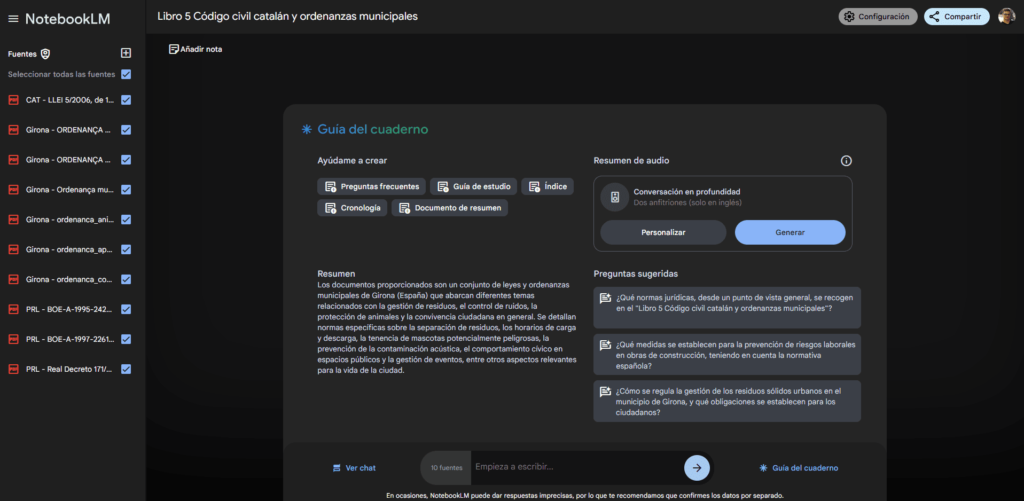Screen dimensions: 1024x501
Task: Click the audio speaker icon in Conversación en profundidad
Action: pyautogui.click(x=615, y=197)
